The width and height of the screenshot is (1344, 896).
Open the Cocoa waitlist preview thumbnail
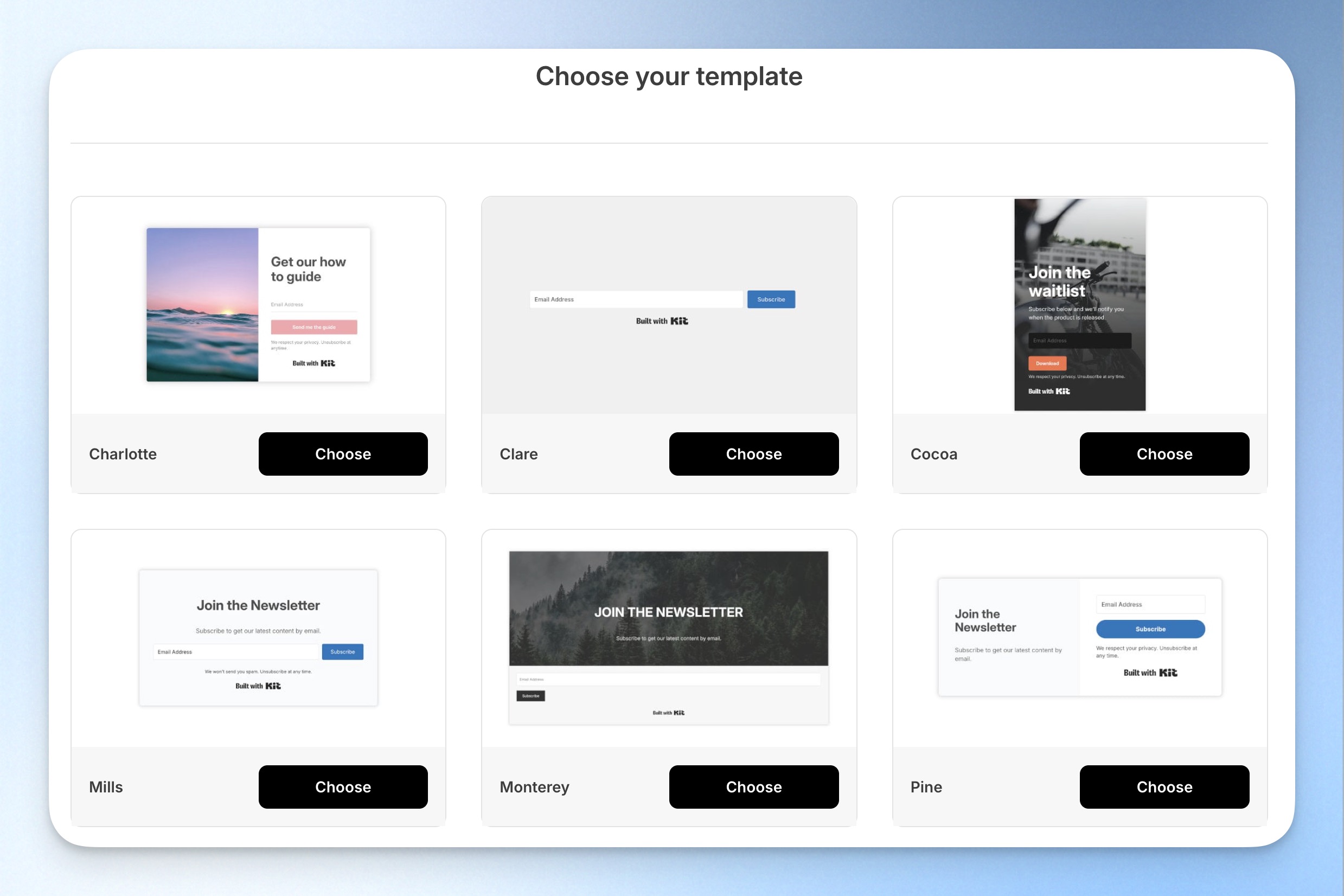1080,305
